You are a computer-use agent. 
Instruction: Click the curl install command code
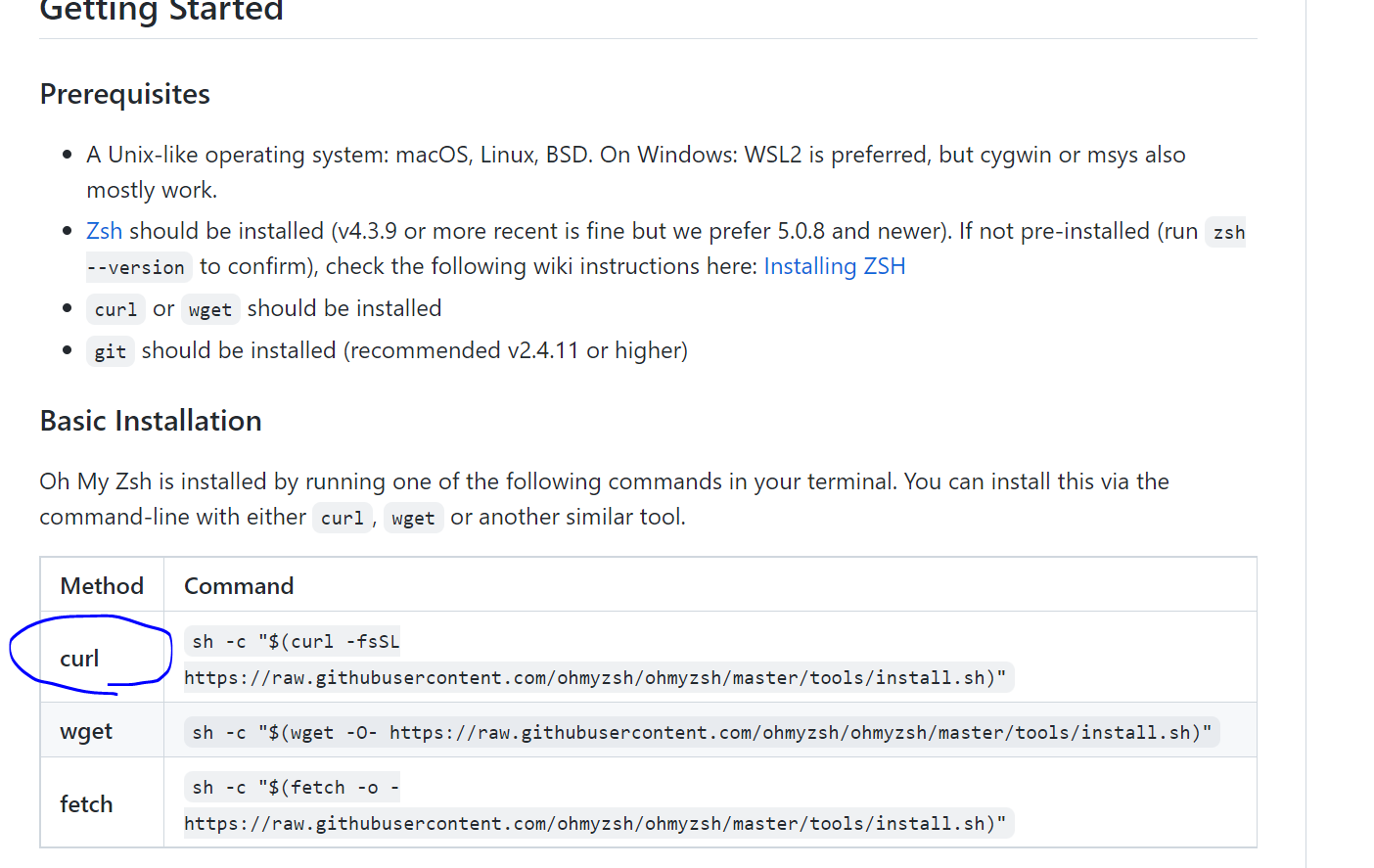click(x=599, y=660)
